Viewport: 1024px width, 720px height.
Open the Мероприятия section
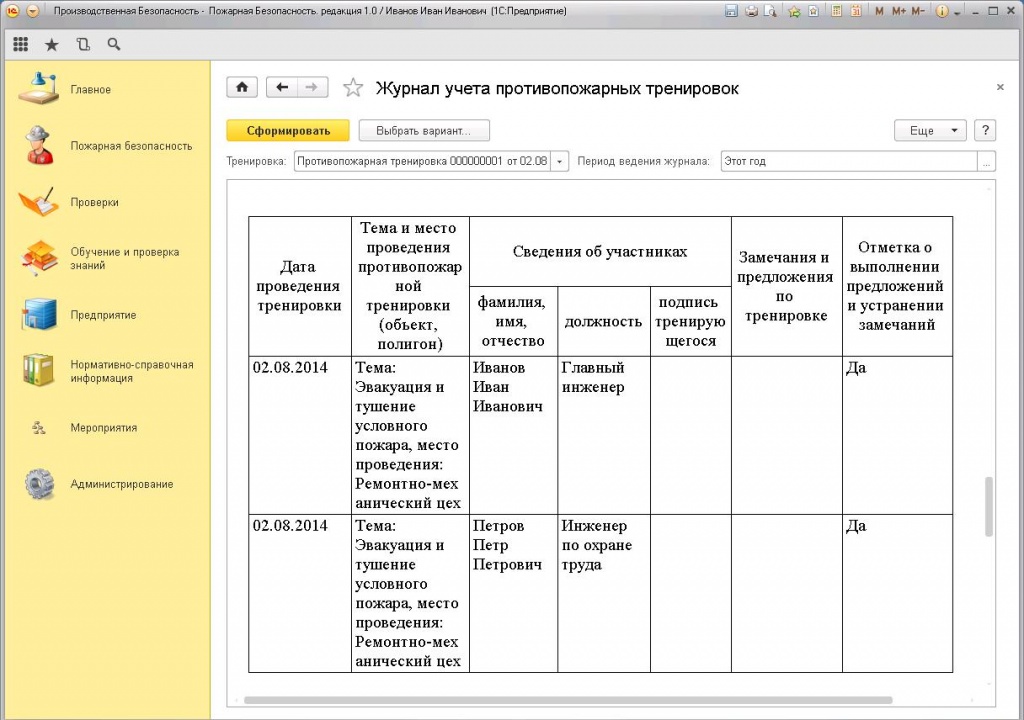tap(108, 428)
